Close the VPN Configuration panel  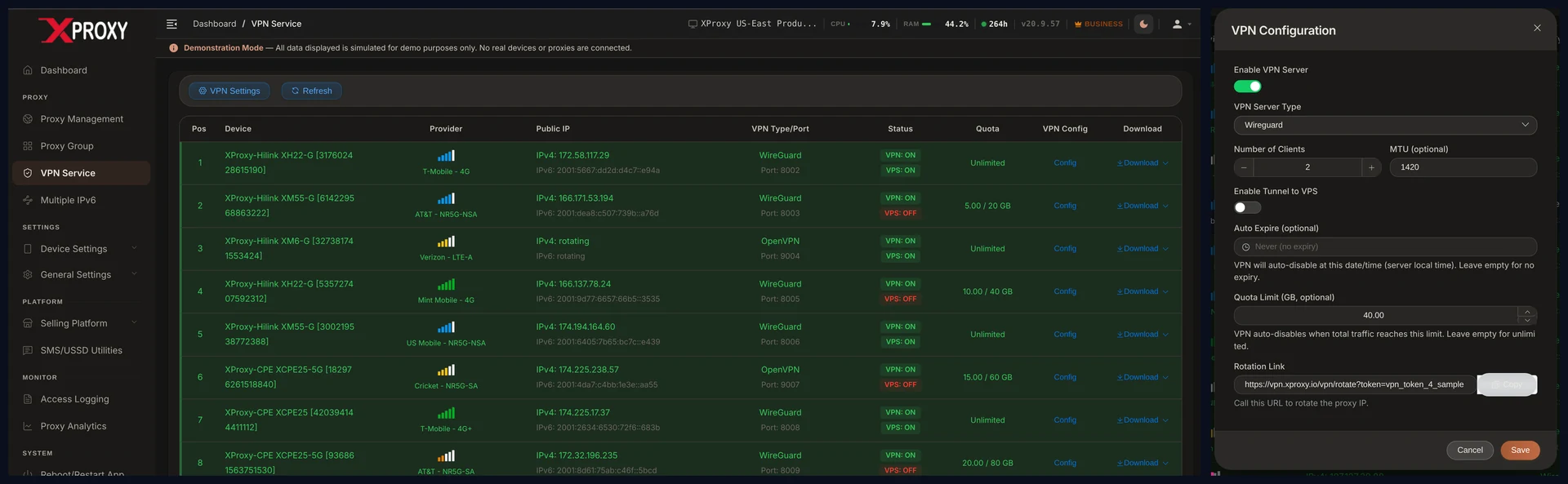[x=1537, y=28]
